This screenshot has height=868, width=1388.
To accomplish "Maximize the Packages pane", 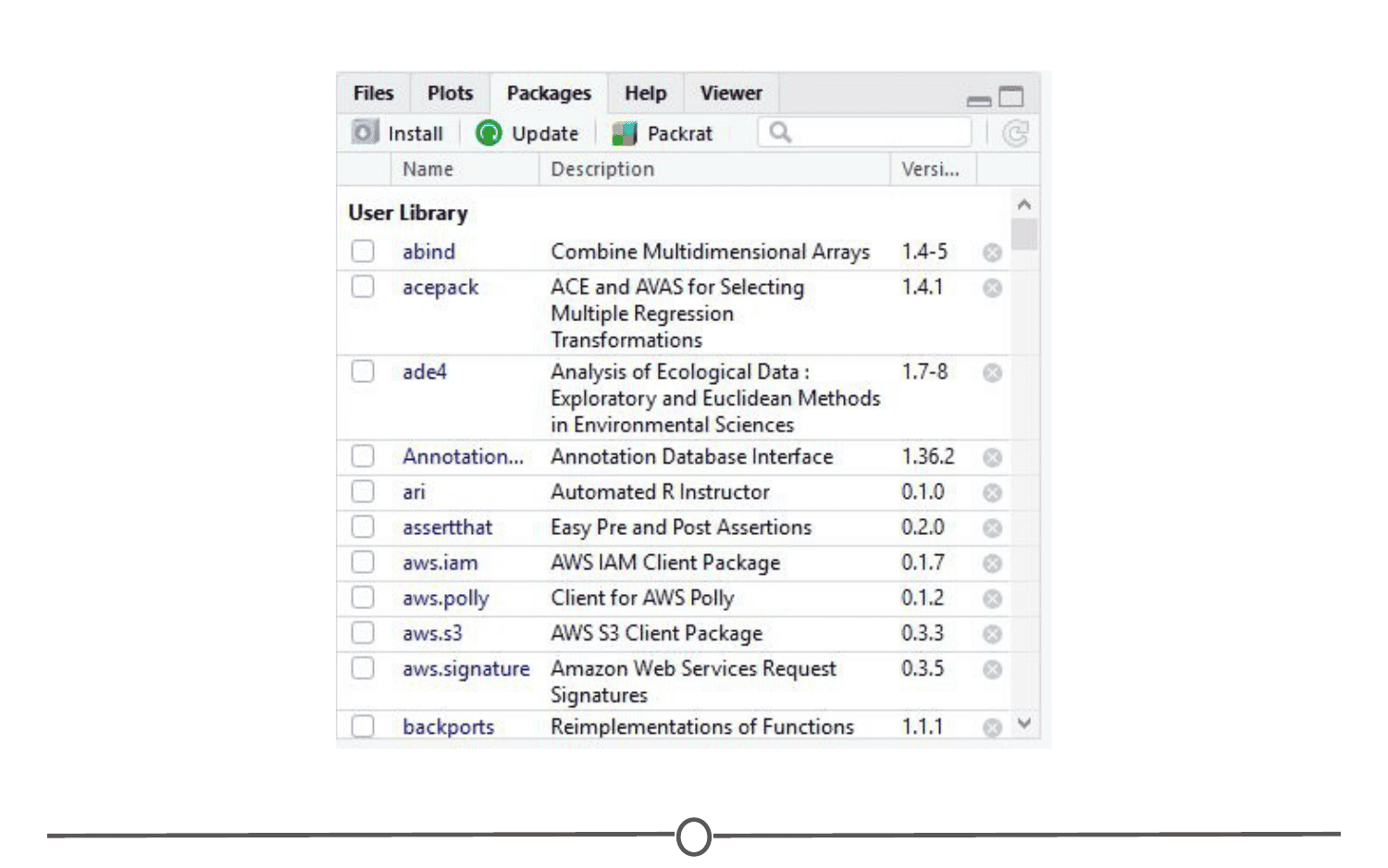I will [x=1011, y=96].
